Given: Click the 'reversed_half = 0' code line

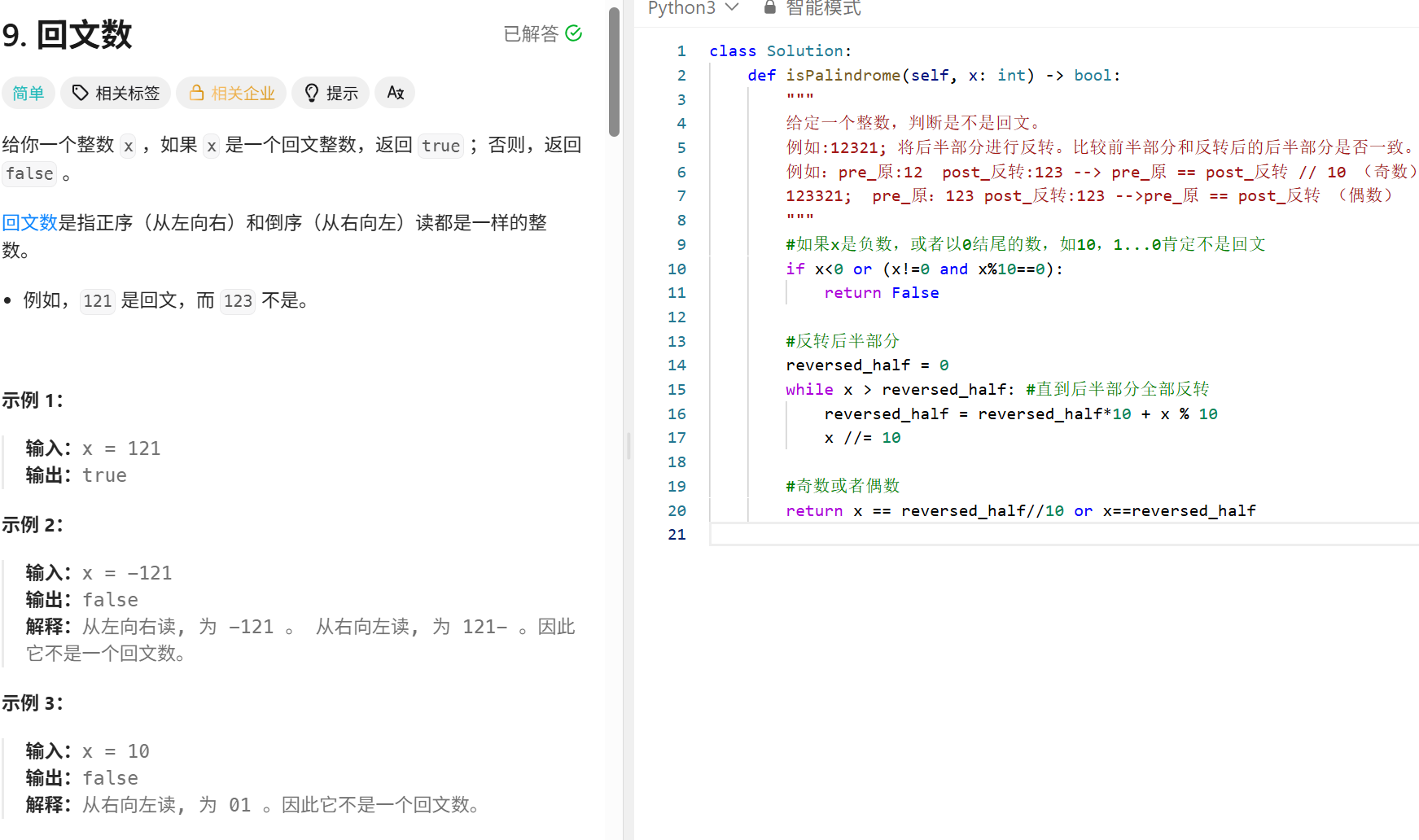Looking at the screenshot, I should pos(867,365).
